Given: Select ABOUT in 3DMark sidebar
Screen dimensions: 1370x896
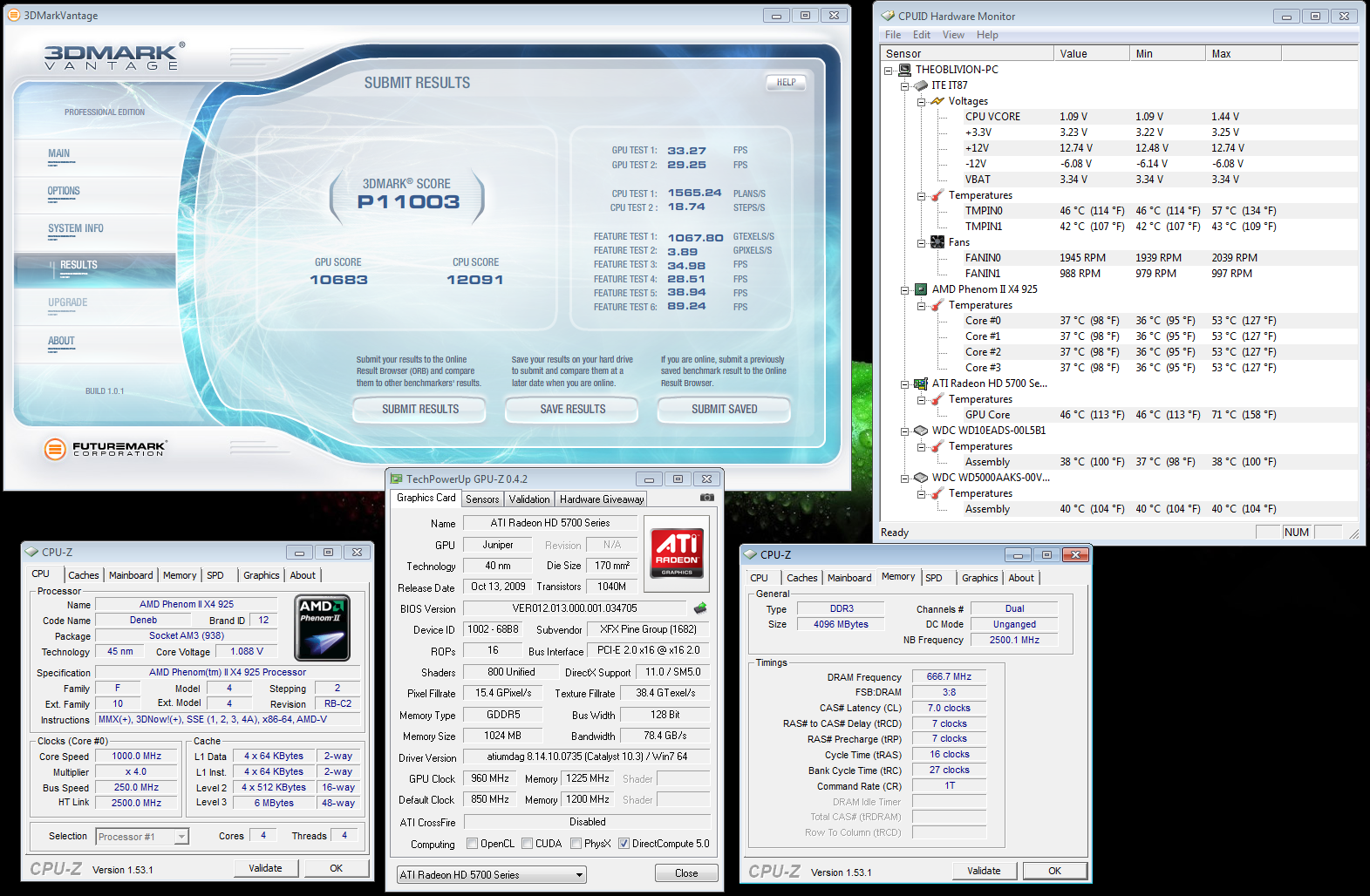Looking at the screenshot, I should click(x=61, y=341).
